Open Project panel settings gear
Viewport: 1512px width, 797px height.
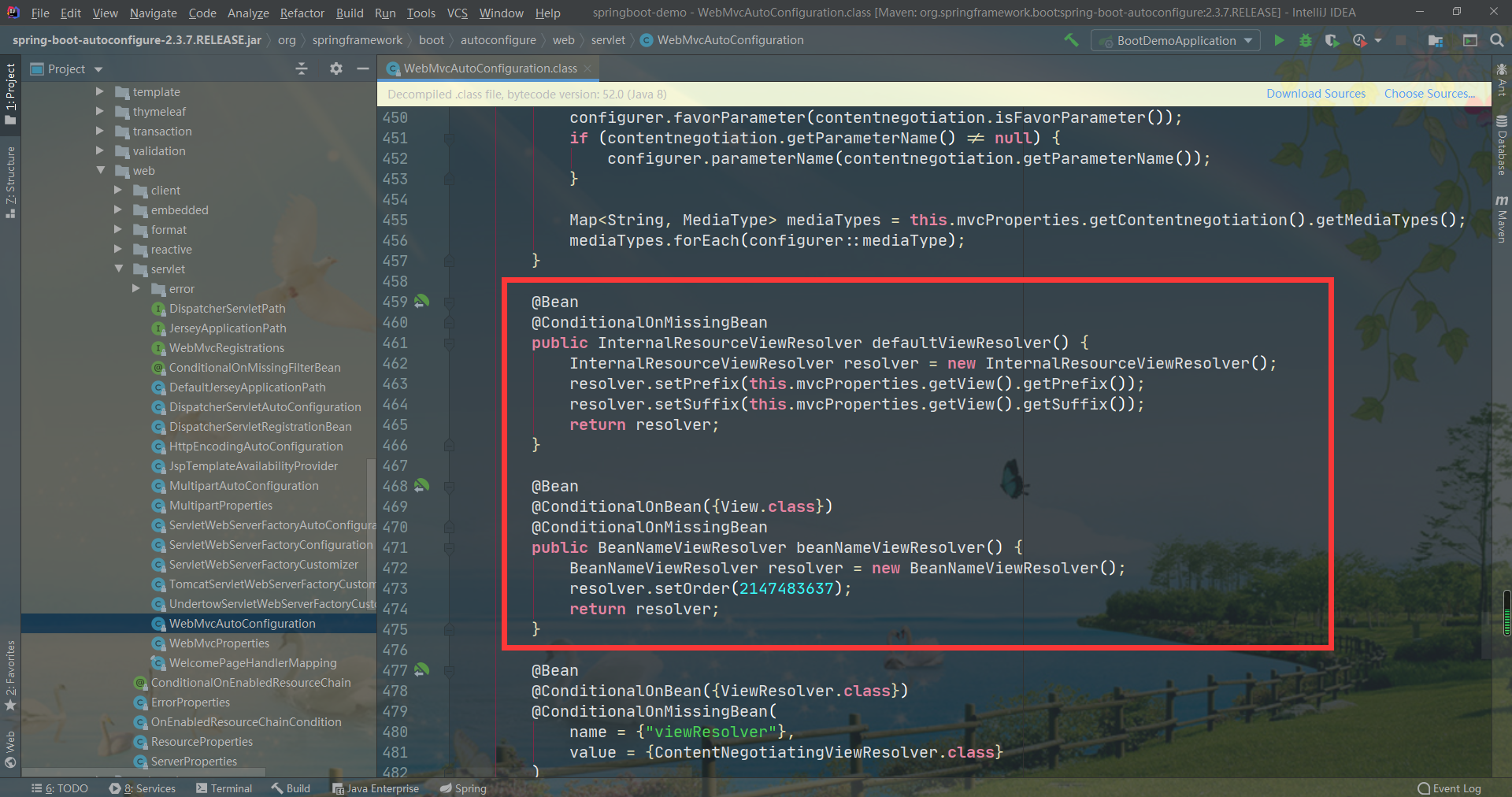point(336,69)
